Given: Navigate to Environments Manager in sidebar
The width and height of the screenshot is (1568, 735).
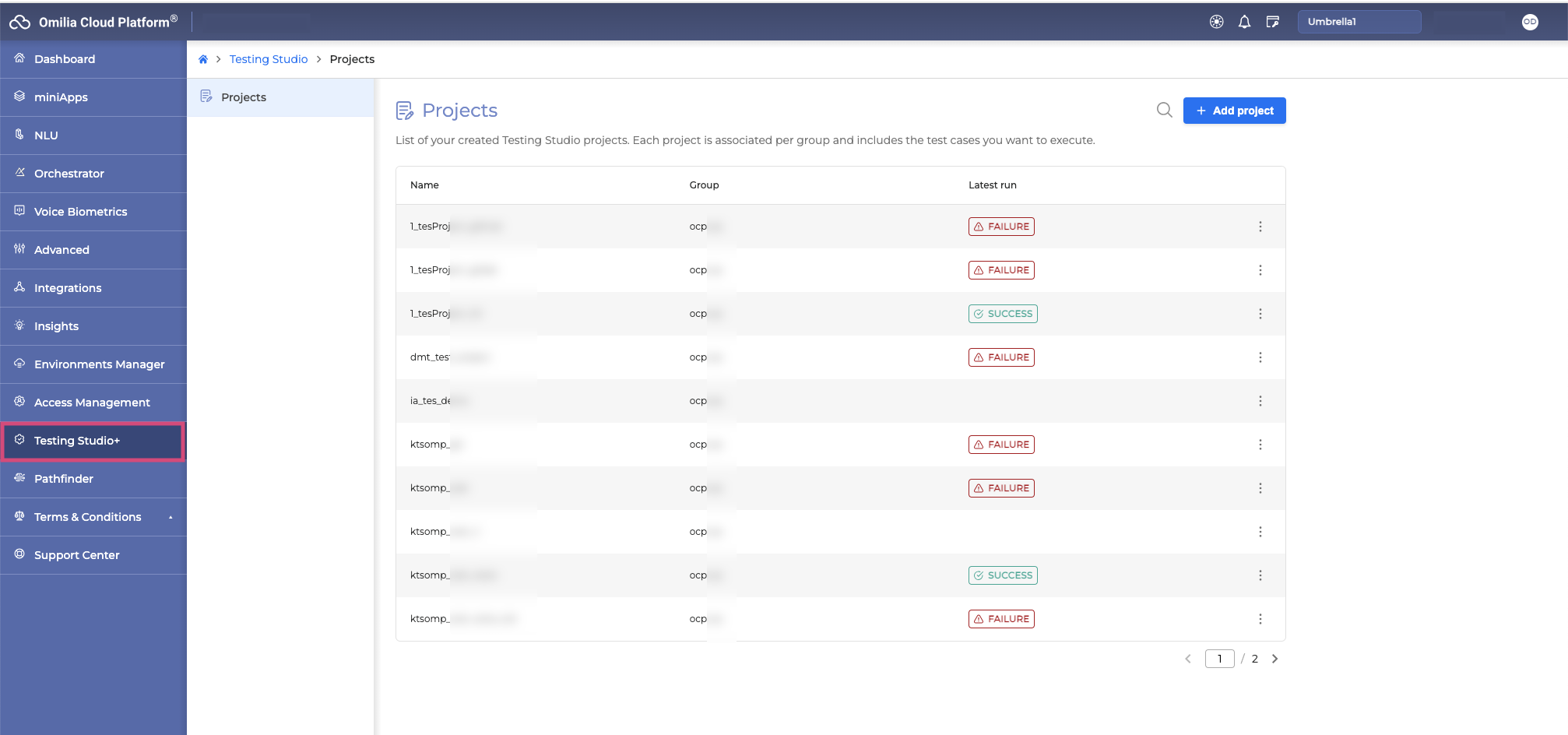Looking at the screenshot, I should [99, 364].
